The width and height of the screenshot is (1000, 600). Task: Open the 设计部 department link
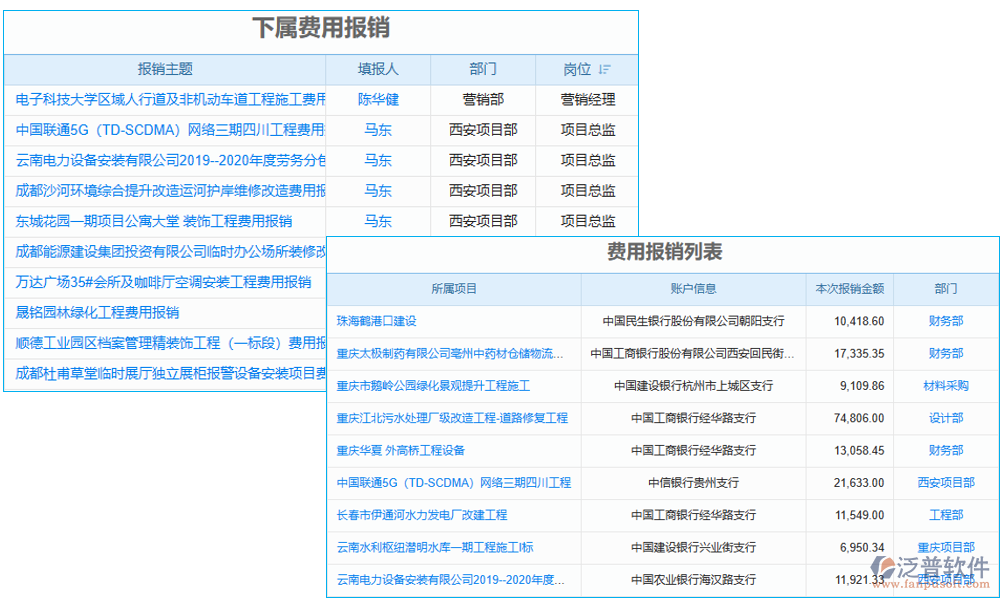point(946,418)
